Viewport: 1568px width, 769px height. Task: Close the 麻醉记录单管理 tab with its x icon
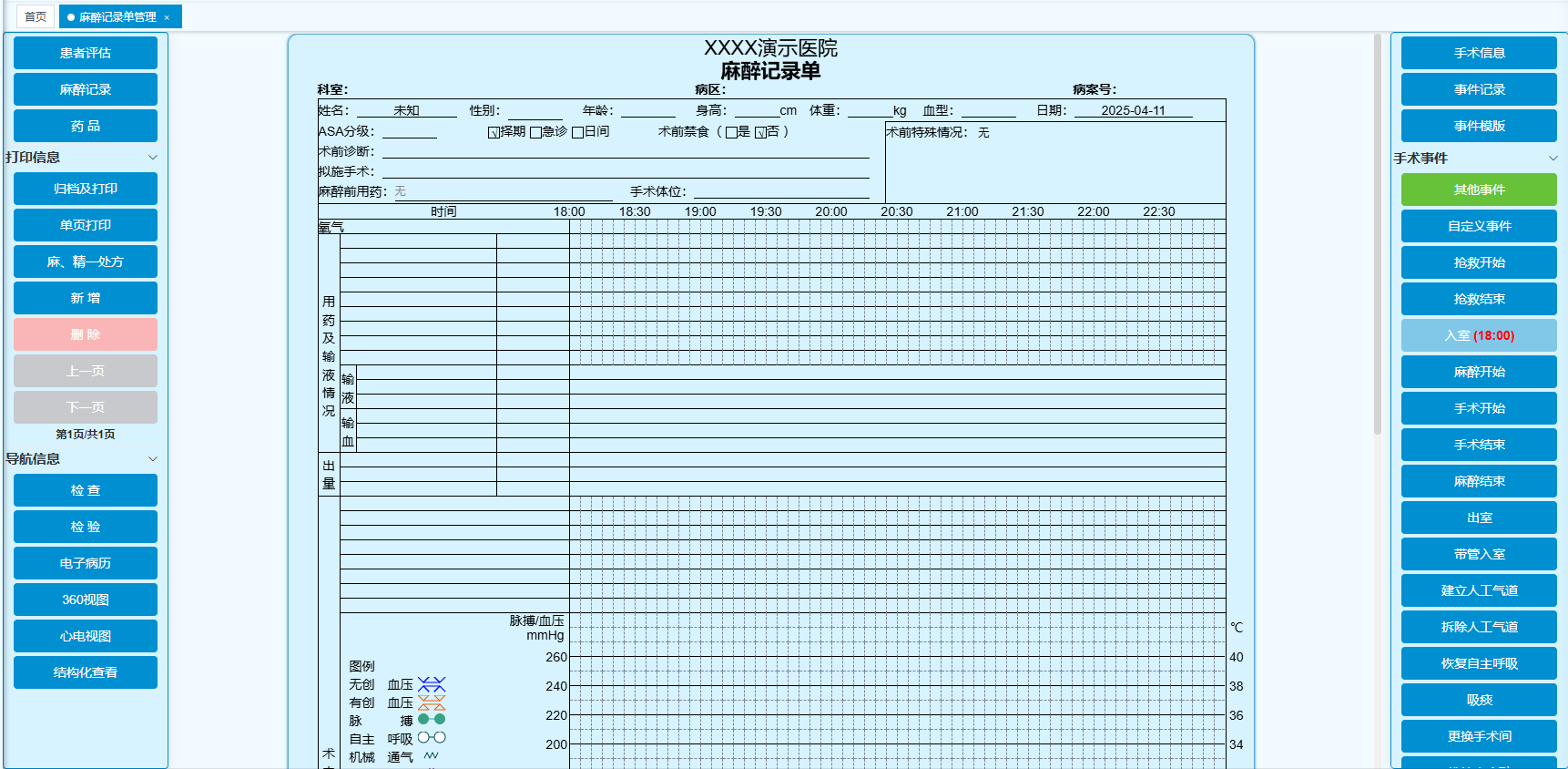click(x=168, y=17)
